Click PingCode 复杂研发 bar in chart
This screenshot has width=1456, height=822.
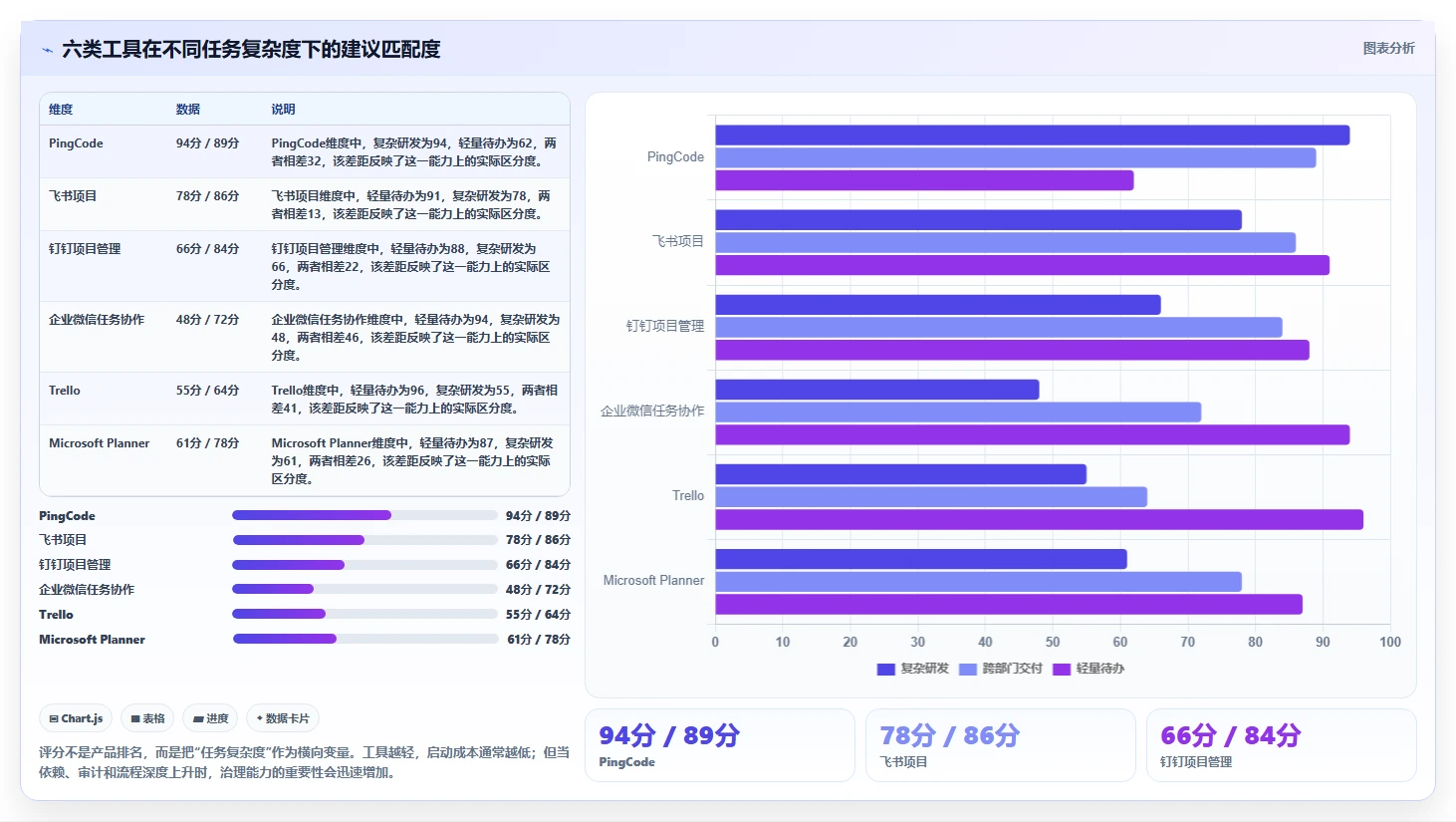tap(1033, 136)
